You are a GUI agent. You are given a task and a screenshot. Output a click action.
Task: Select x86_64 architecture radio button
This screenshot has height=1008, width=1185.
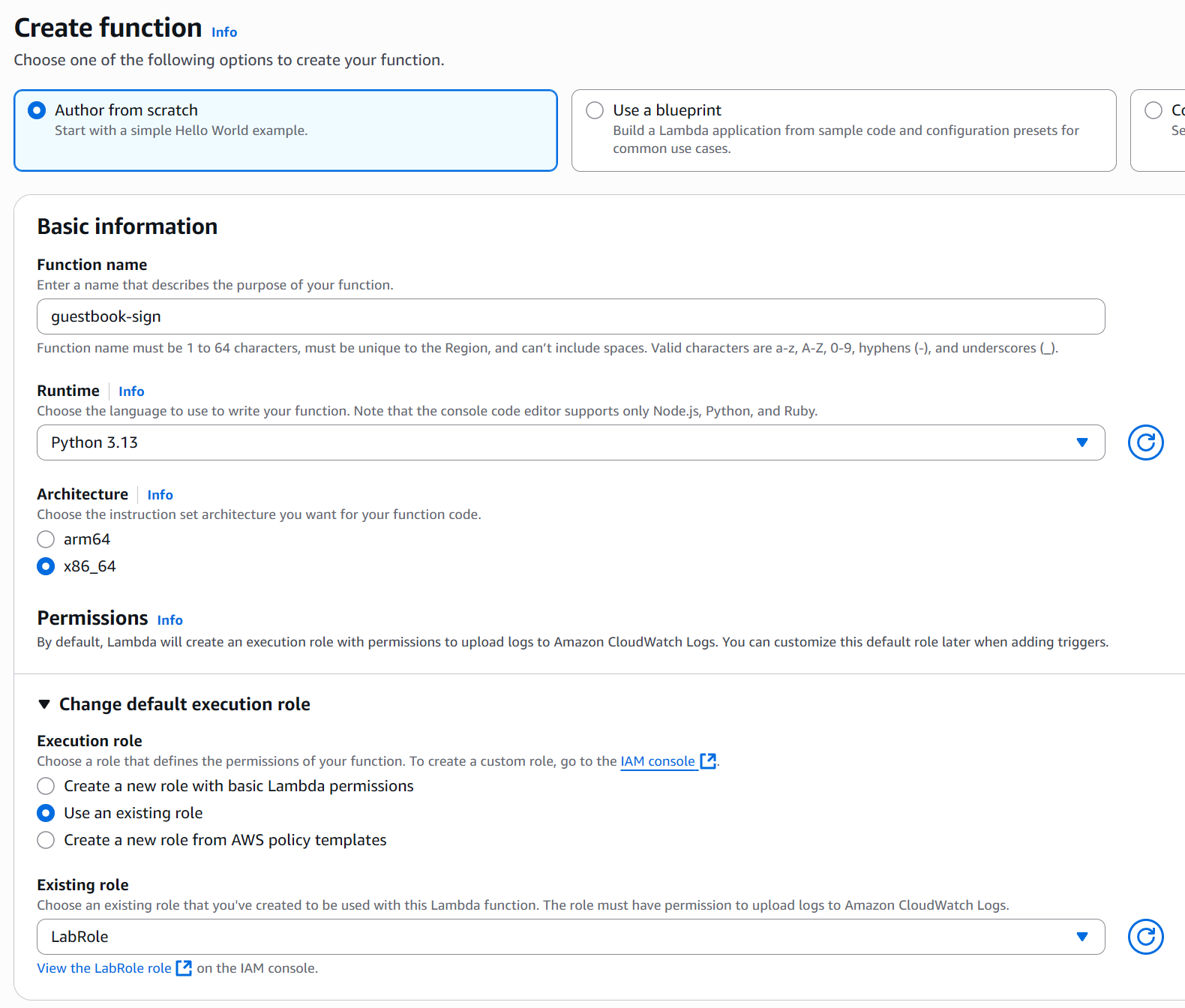[x=46, y=566]
